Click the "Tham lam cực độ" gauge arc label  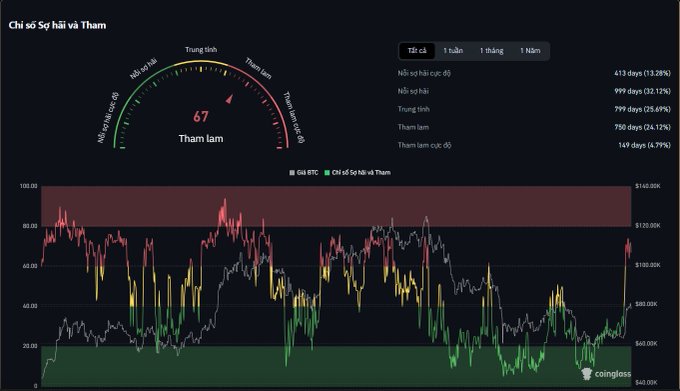pos(294,117)
